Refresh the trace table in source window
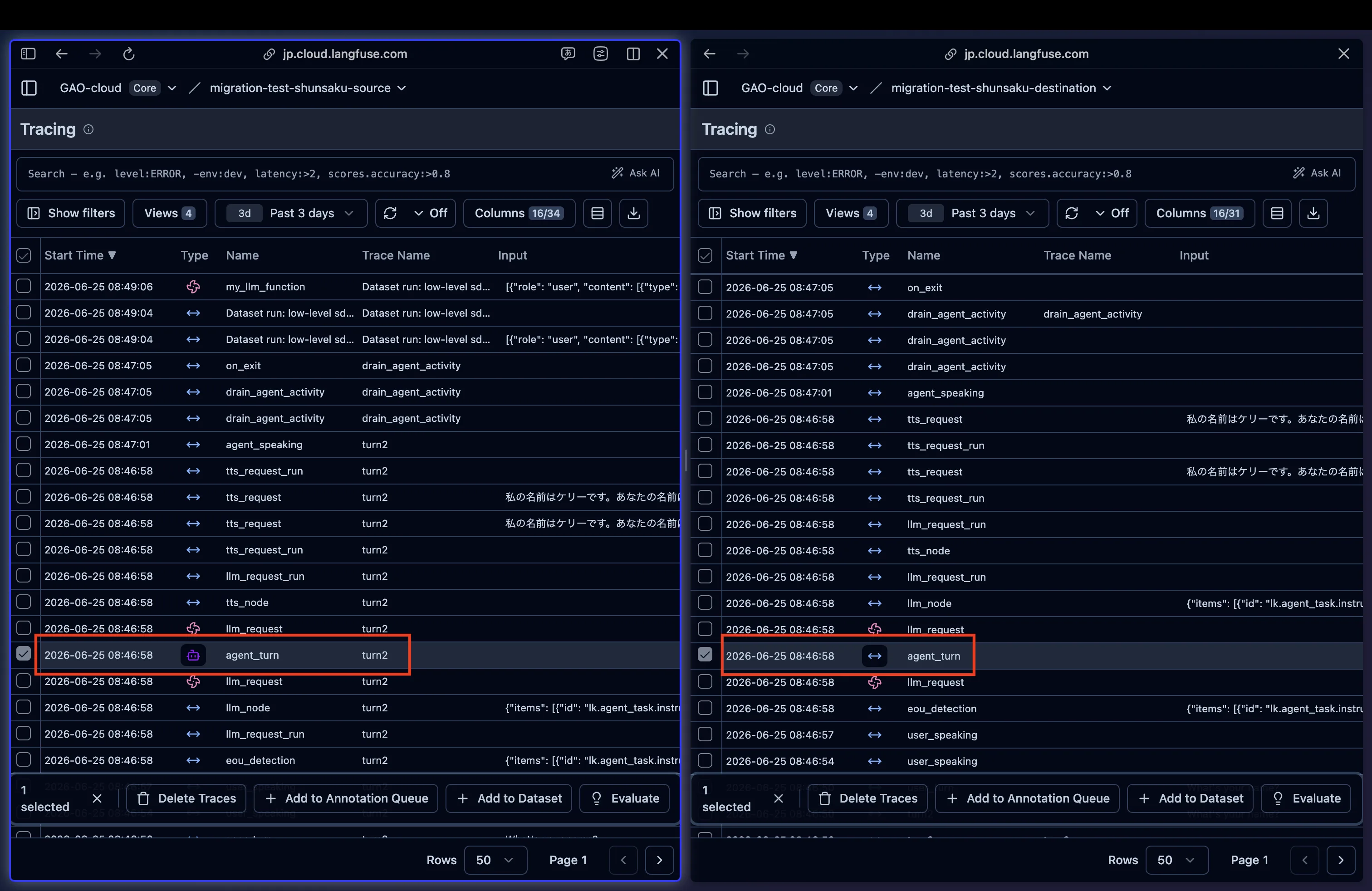This screenshot has width=1372, height=891. [390, 213]
